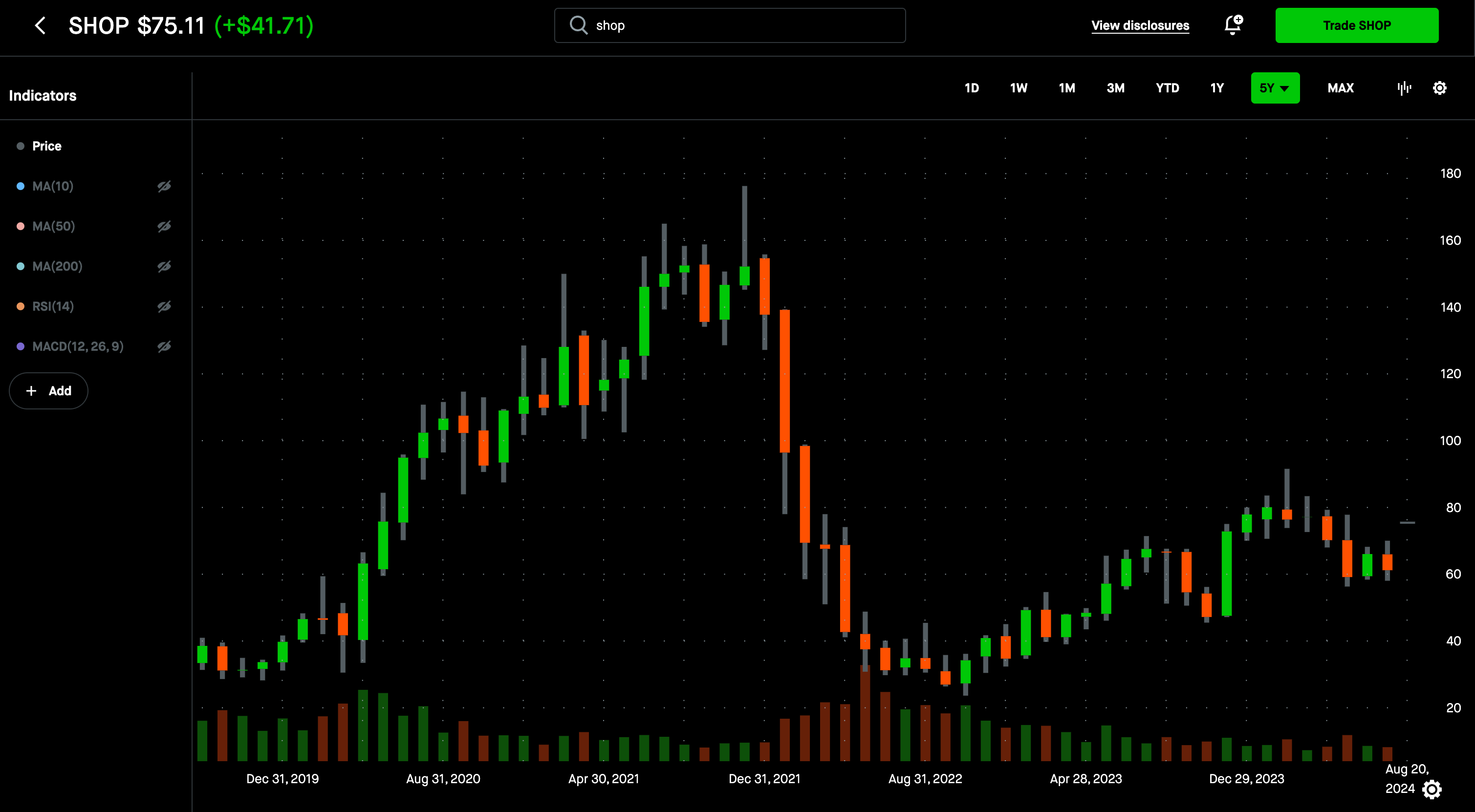Click the Indicators panel heading
The height and width of the screenshot is (812, 1475).
[43, 96]
